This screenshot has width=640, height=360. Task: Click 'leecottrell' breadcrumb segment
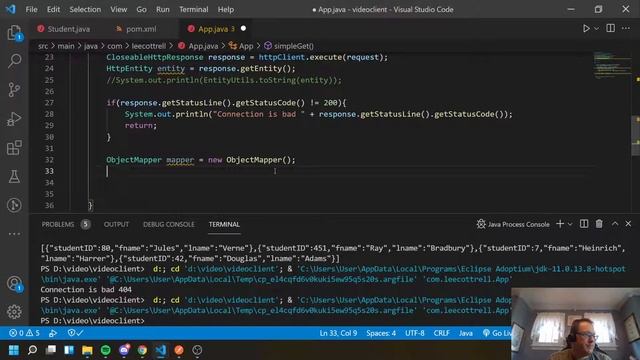(149, 46)
